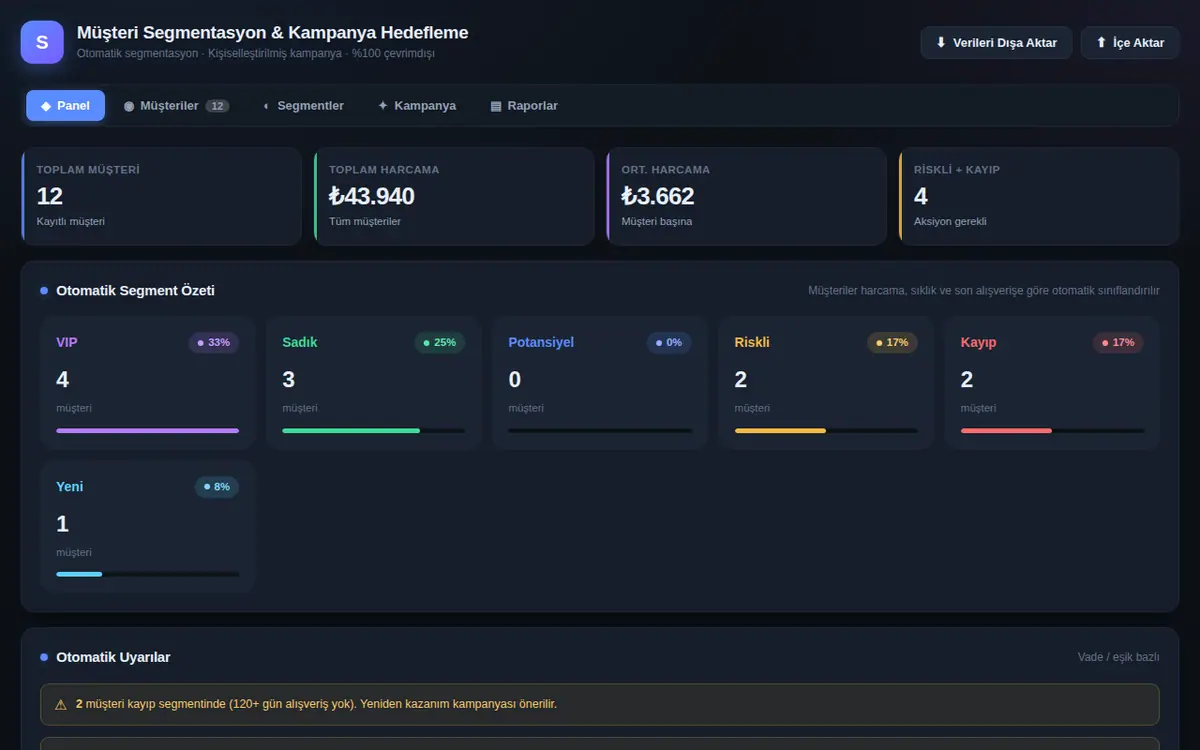This screenshot has height=750, width=1200.
Task: Click the TOPLAM MÜŞTERİ value 12
Action: coord(50,196)
